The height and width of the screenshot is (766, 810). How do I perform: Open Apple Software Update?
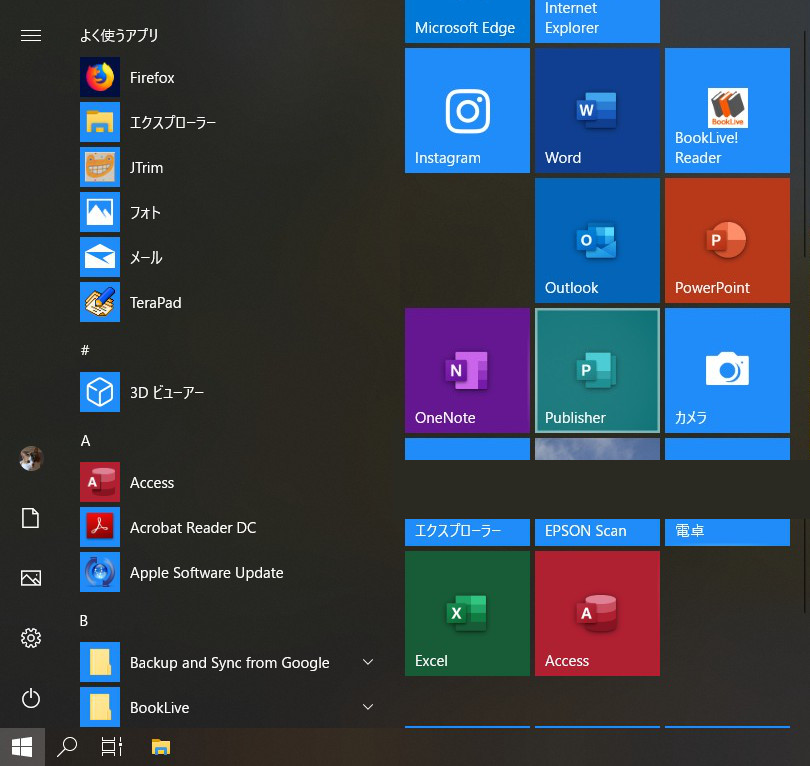click(229, 572)
